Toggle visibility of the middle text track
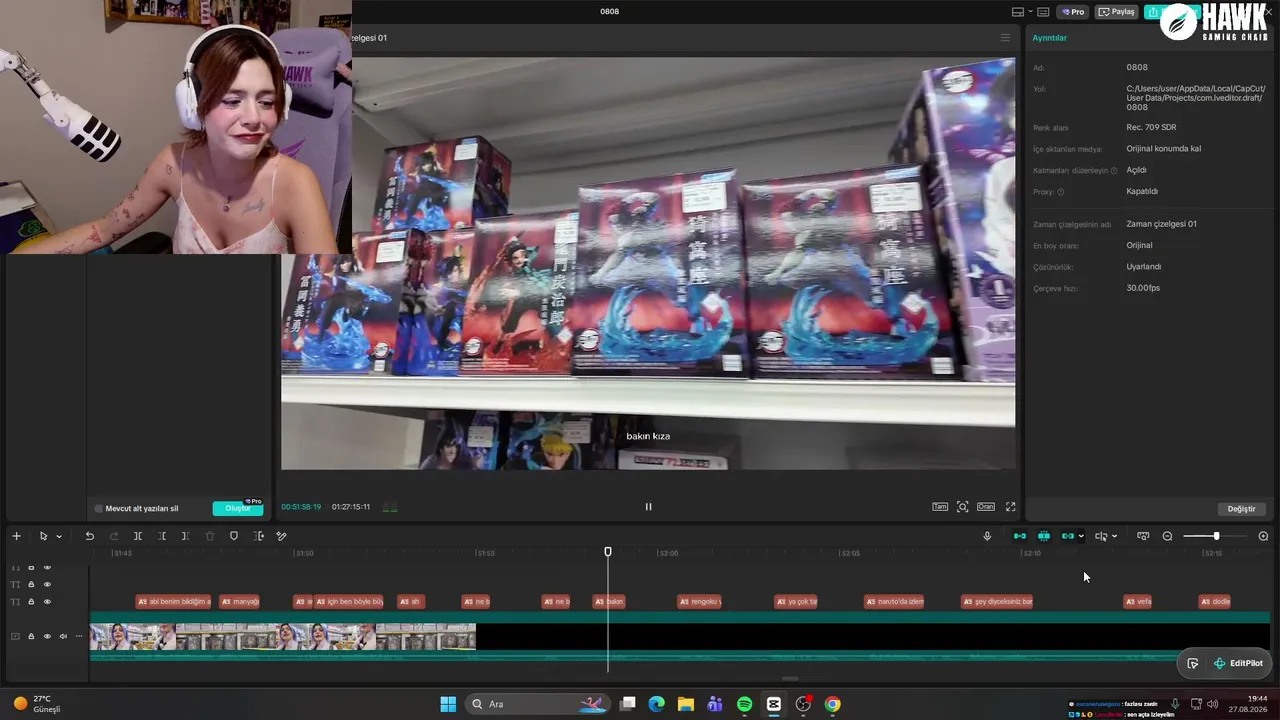The image size is (1280, 720). click(47, 584)
